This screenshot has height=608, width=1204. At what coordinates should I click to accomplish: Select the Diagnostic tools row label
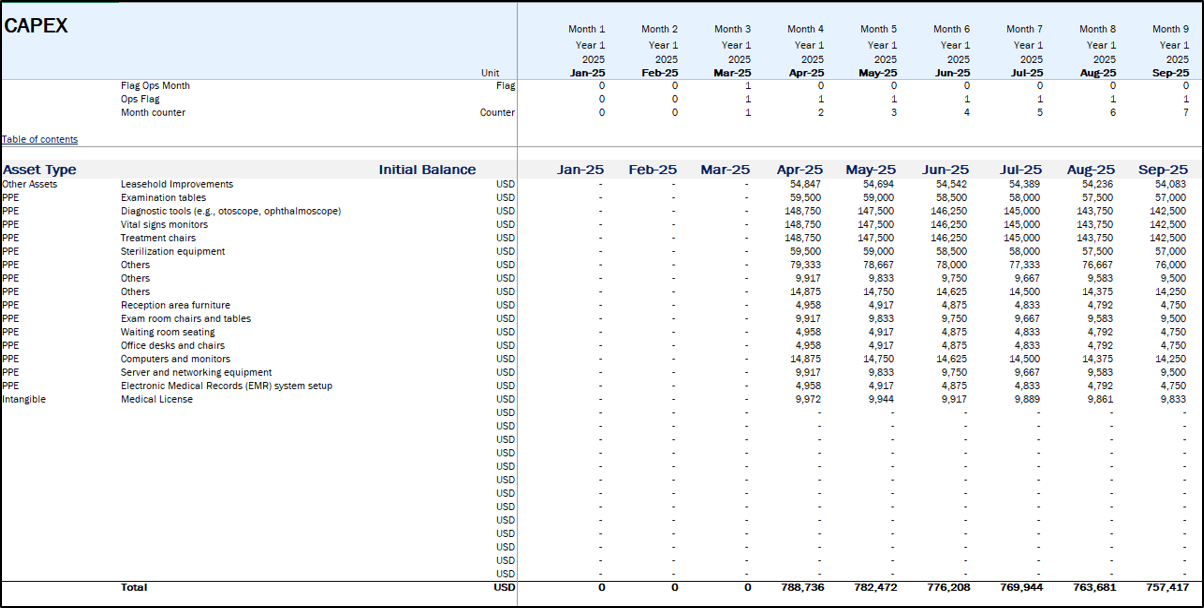(231, 212)
